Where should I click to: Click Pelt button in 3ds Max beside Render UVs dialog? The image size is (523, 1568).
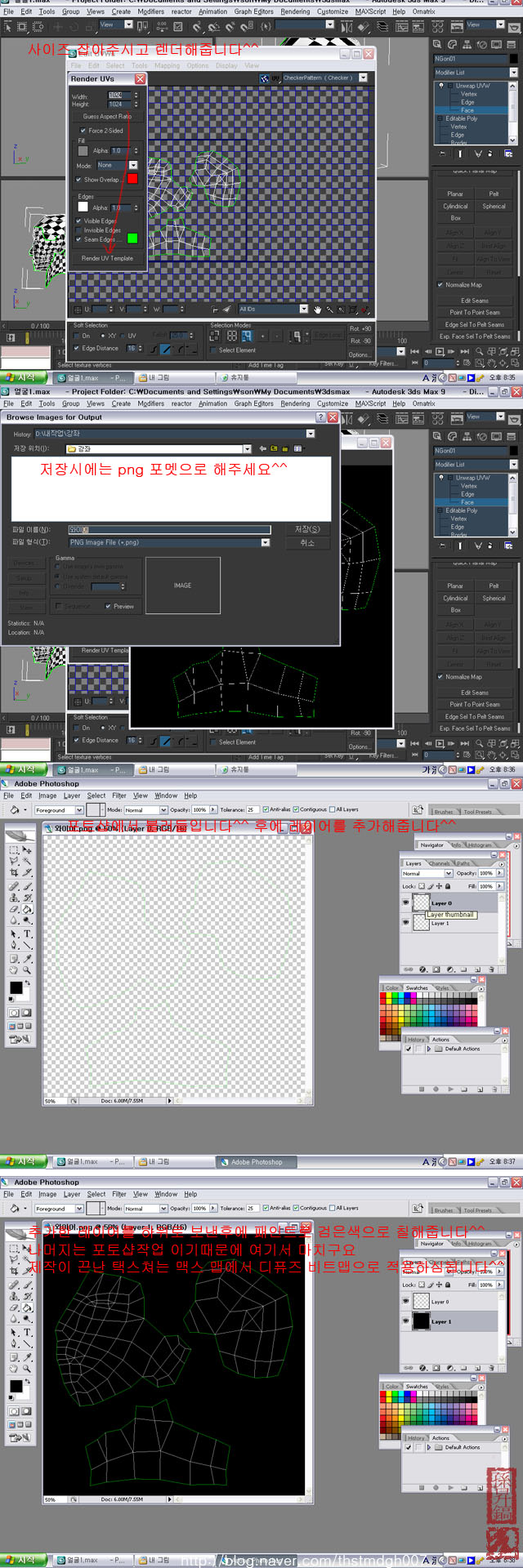point(494,194)
